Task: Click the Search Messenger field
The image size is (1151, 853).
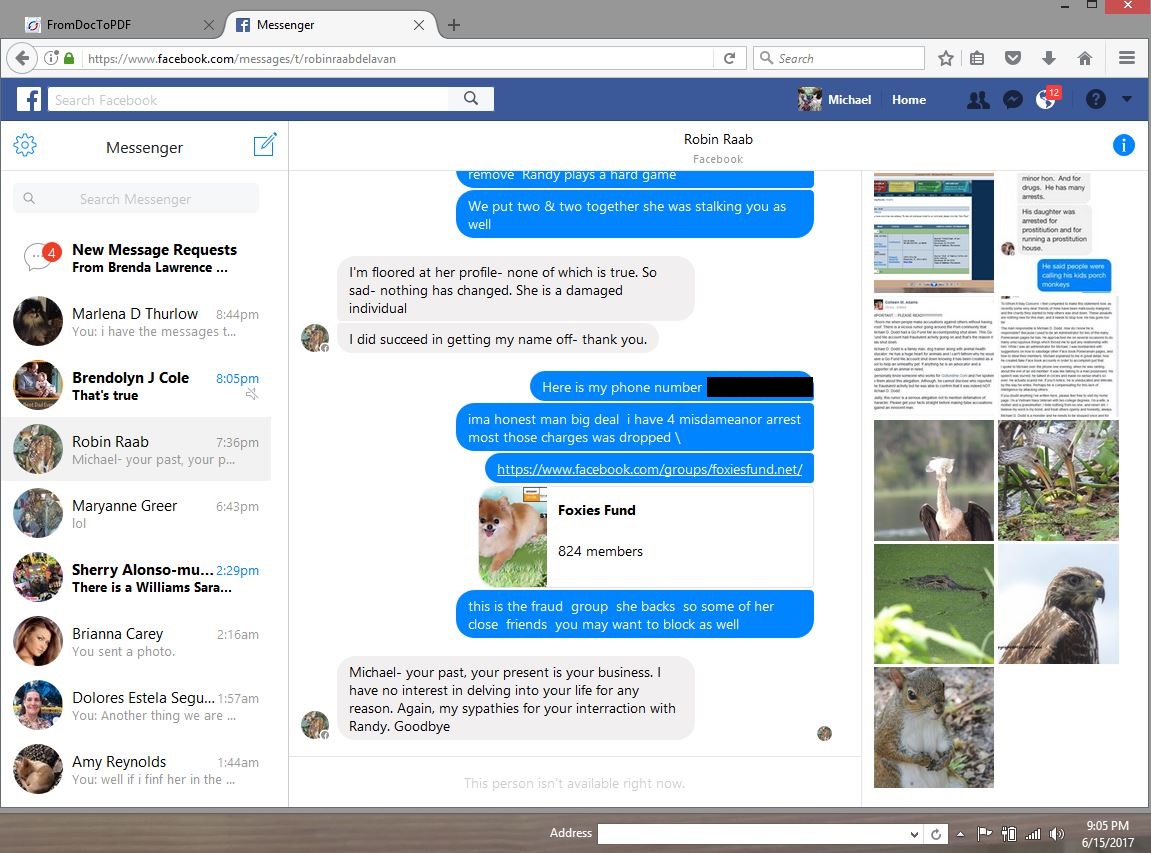Action: coord(136,198)
